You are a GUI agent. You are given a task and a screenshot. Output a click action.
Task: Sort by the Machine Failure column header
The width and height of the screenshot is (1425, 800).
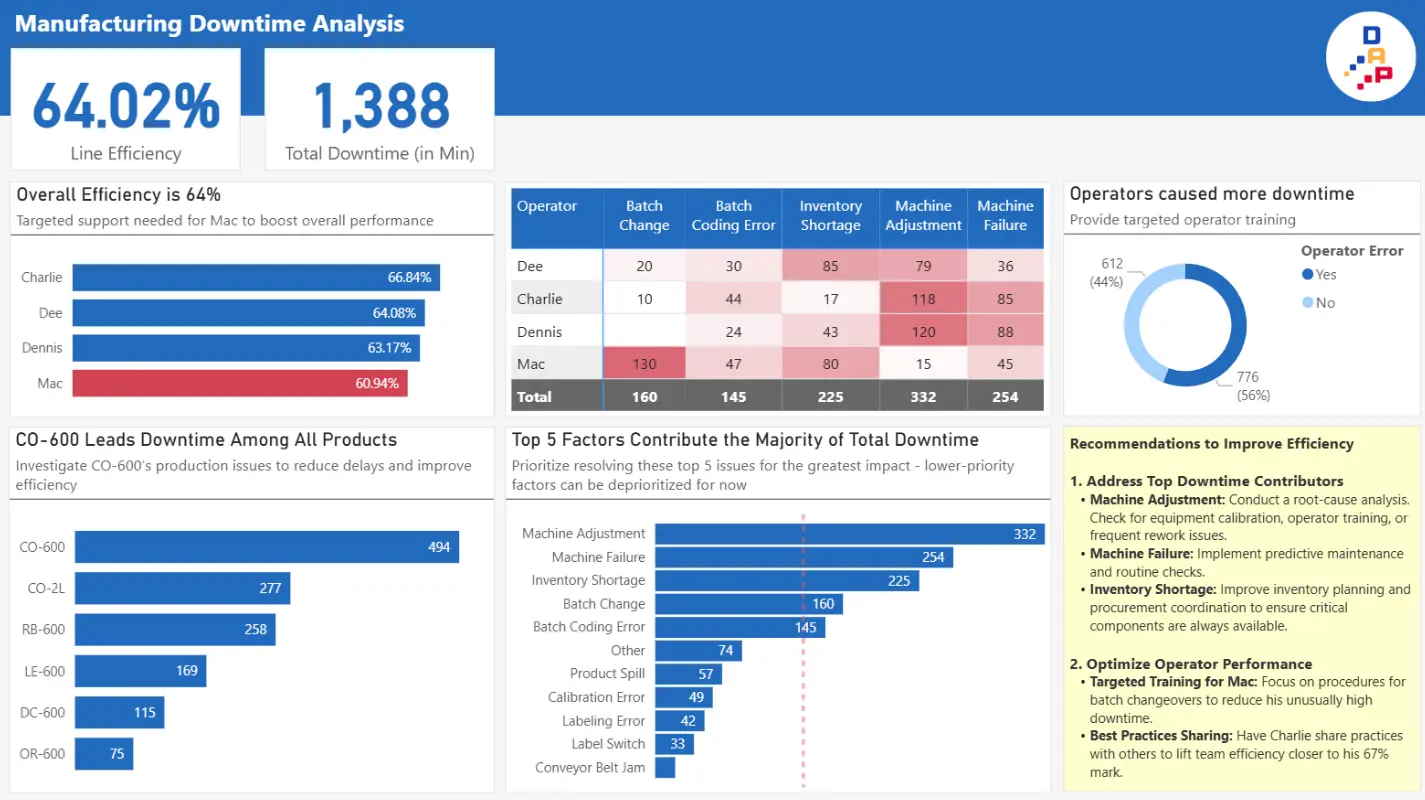point(1005,216)
